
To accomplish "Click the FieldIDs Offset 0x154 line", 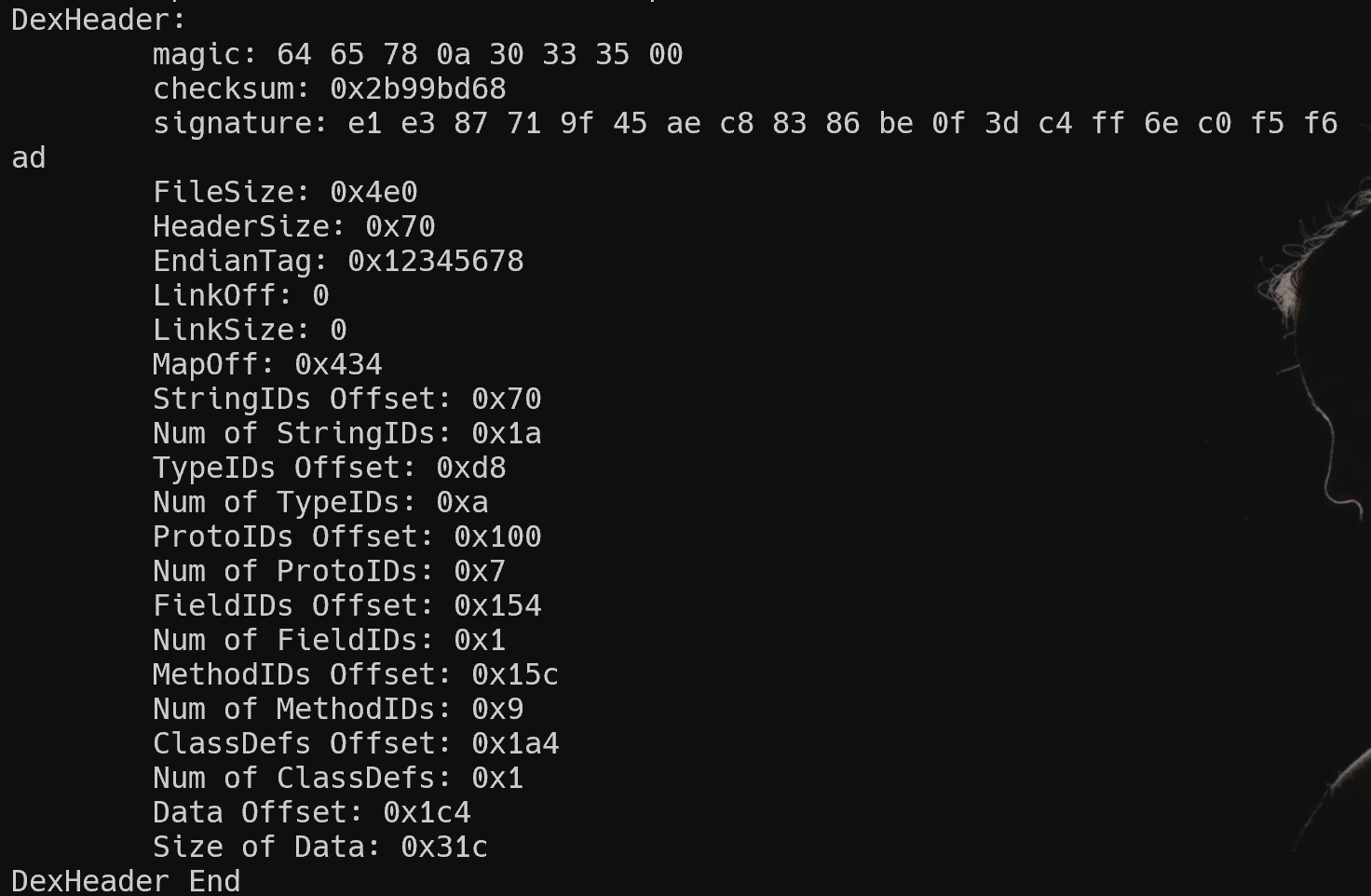I will coord(346,606).
